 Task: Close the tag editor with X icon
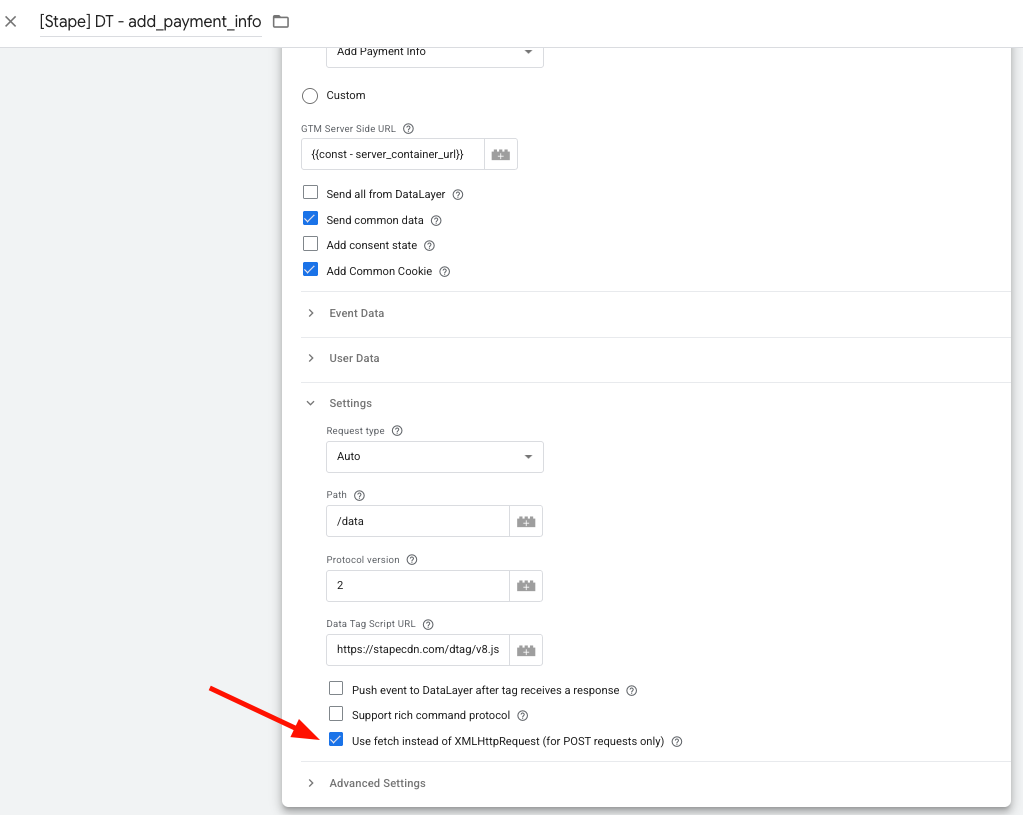pyautogui.click(x=11, y=22)
